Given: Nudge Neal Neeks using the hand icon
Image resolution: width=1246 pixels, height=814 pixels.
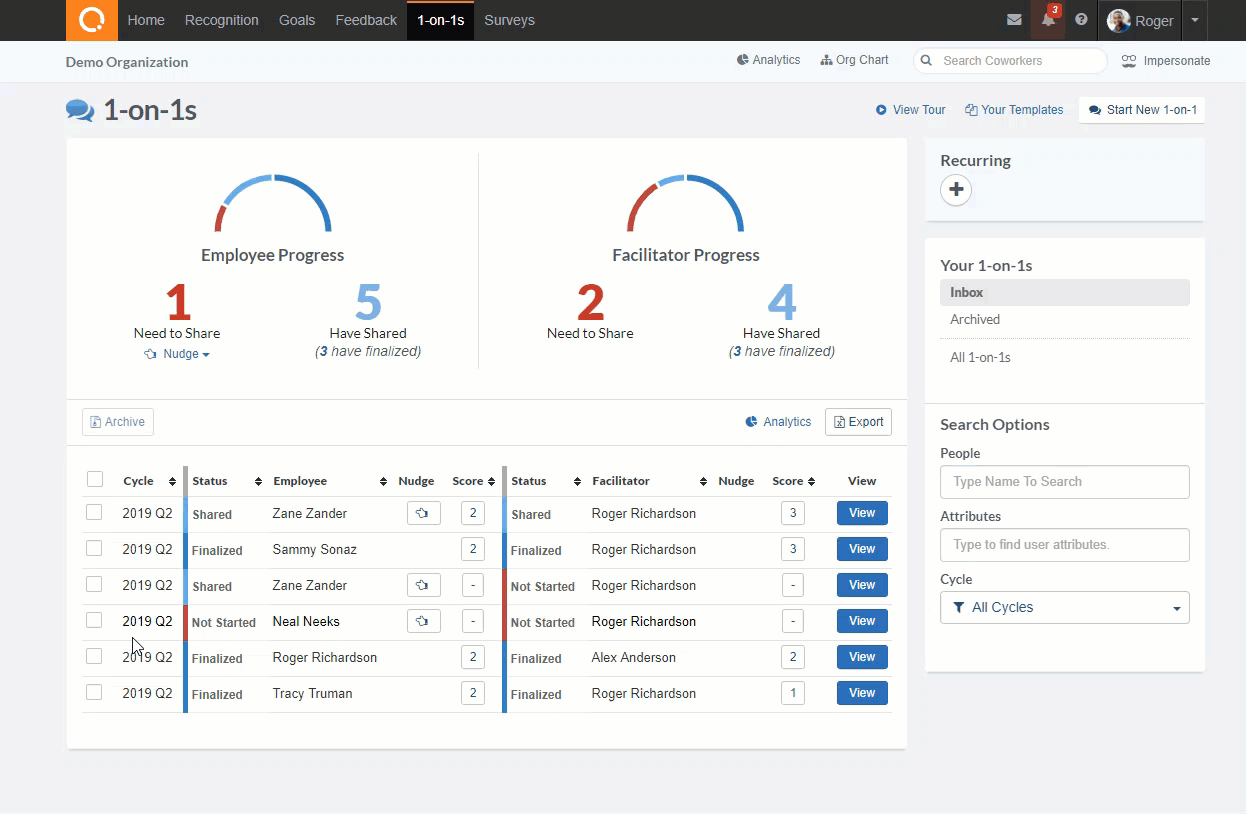Looking at the screenshot, I should coord(423,621).
